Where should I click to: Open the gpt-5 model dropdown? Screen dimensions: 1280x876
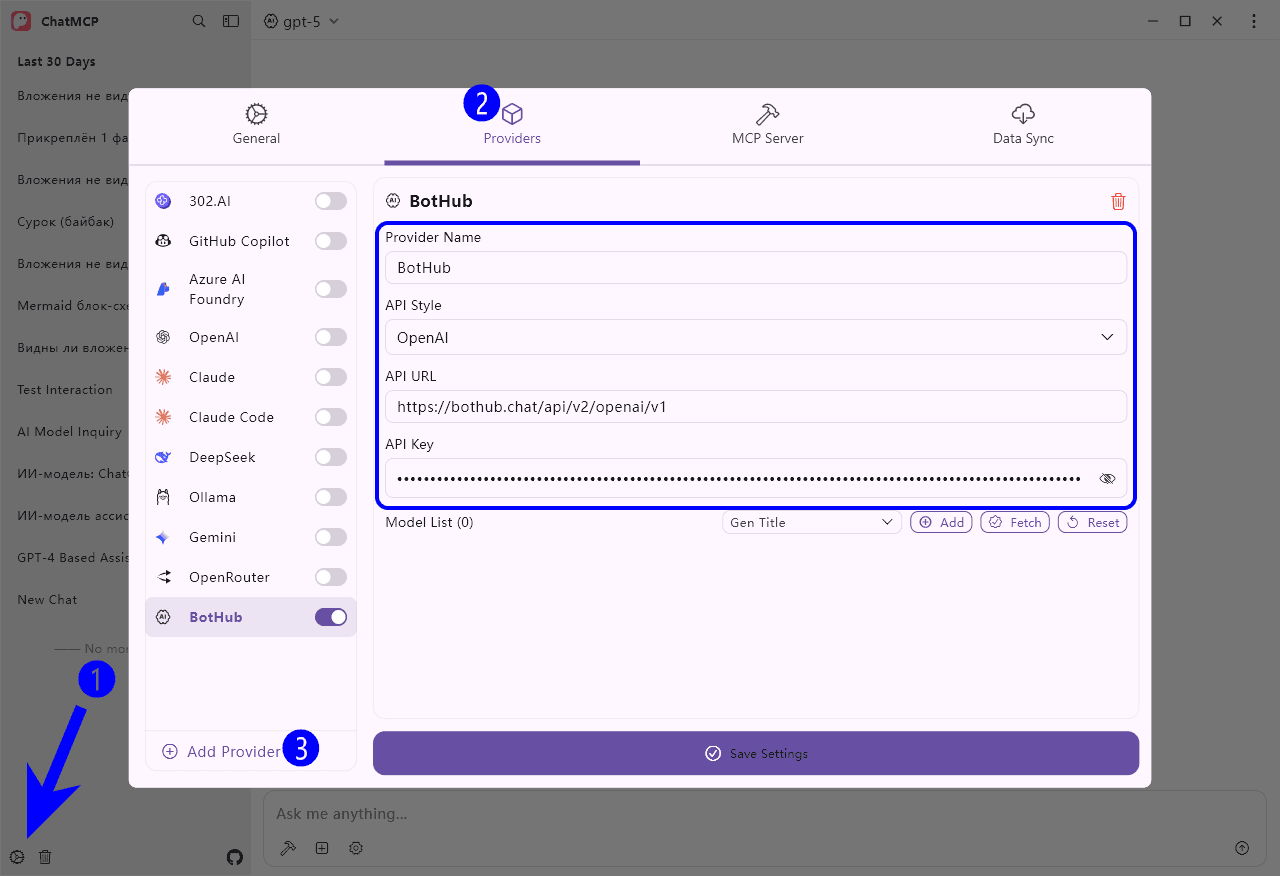click(x=301, y=20)
